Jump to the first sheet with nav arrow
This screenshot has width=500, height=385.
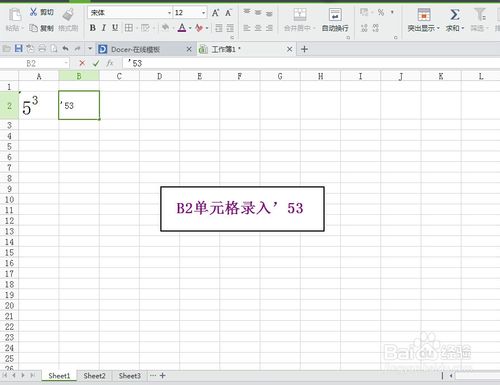point(5,375)
